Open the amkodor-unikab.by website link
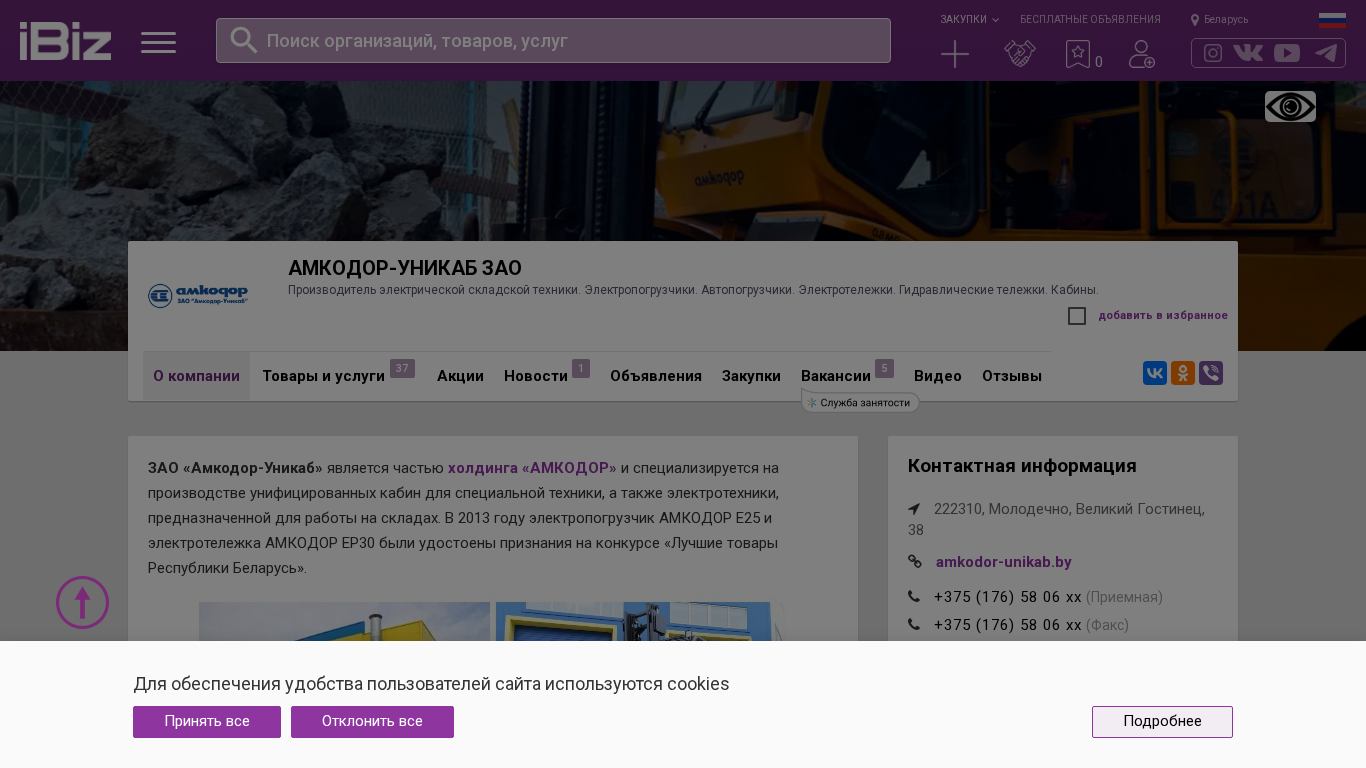 [1004, 562]
